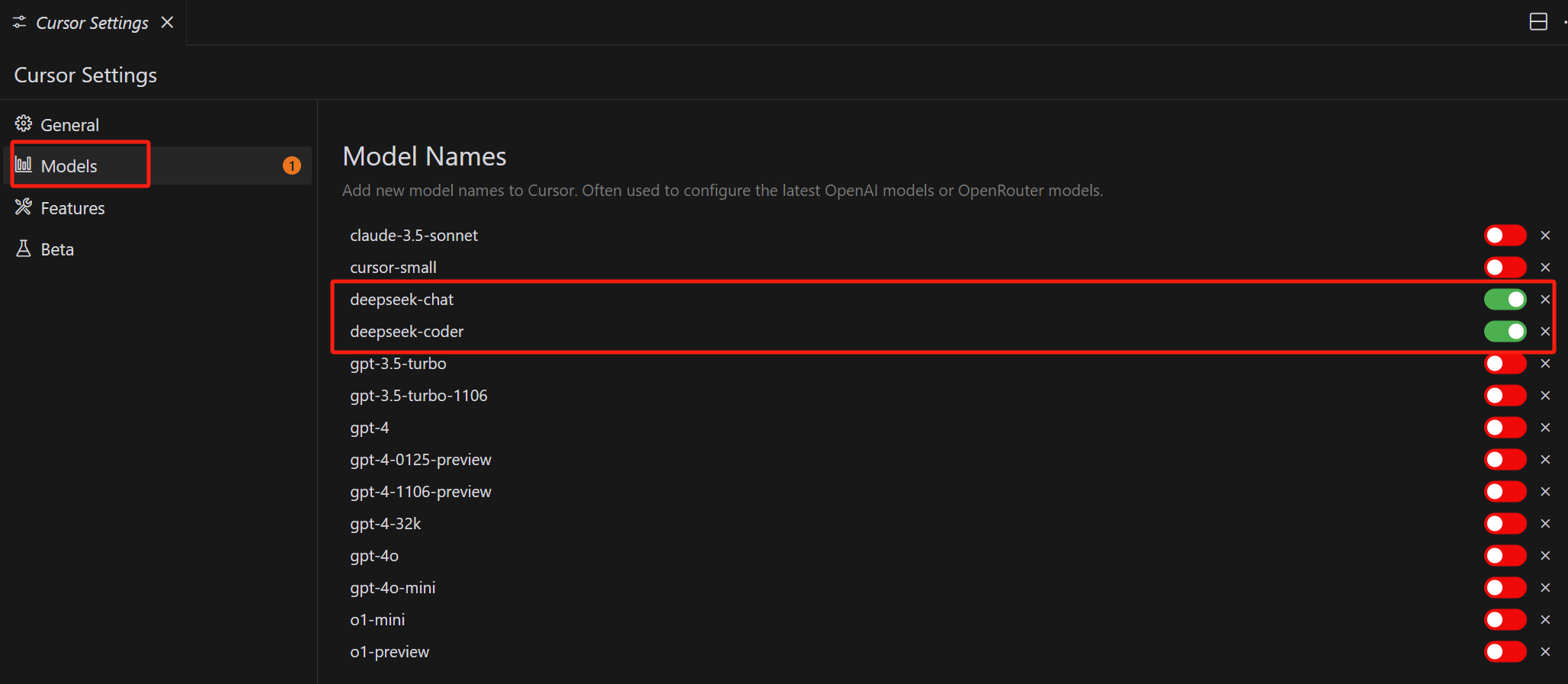Enable the claude-3.5-sonnet toggle

[1505, 236]
